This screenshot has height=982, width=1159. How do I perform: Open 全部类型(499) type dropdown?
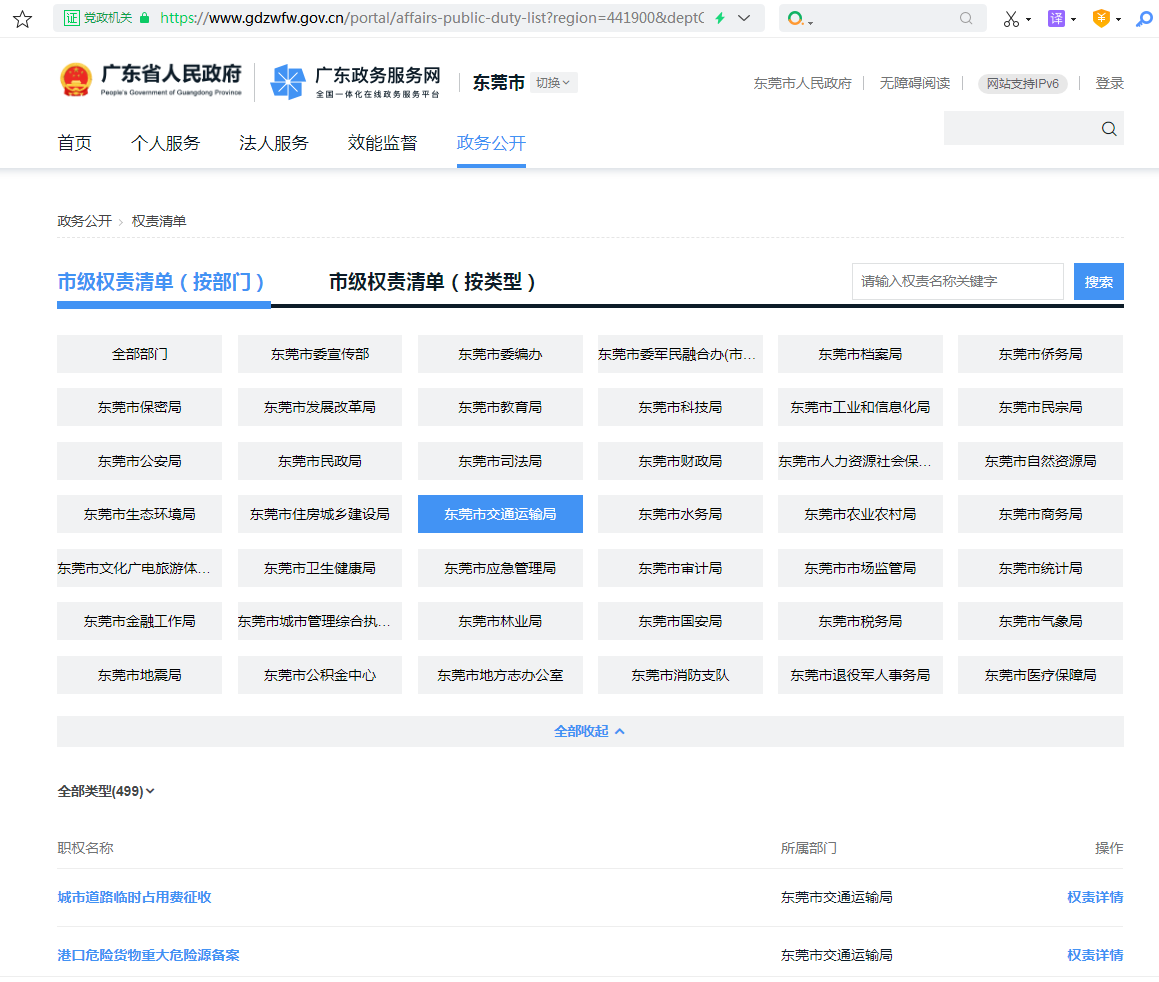[x=106, y=791]
